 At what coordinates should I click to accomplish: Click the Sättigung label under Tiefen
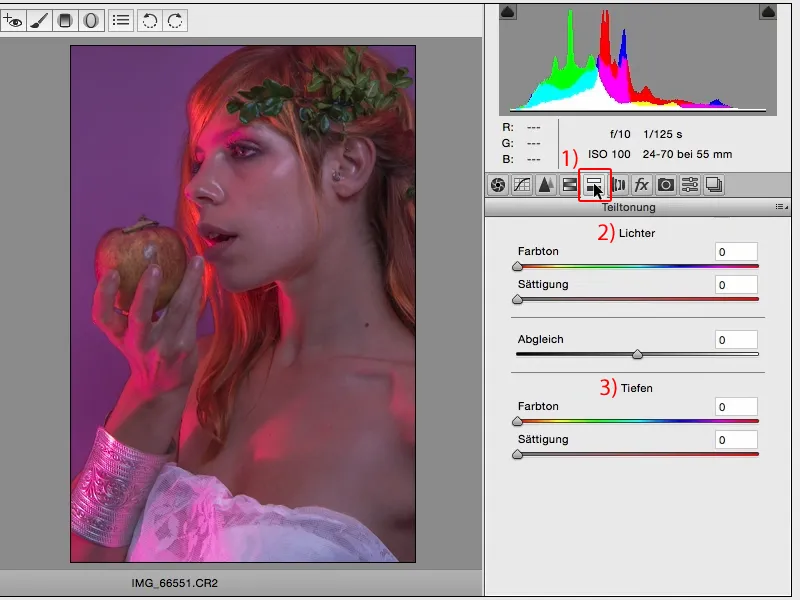[543, 439]
